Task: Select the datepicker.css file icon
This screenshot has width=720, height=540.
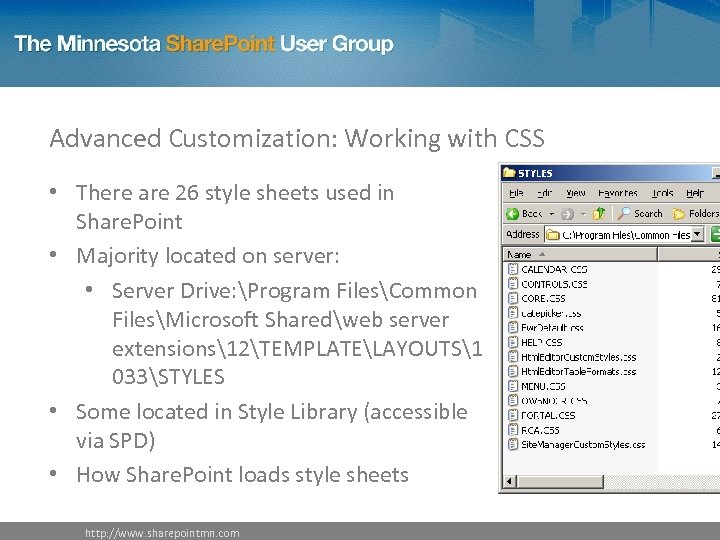Action: tap(513, 313)
